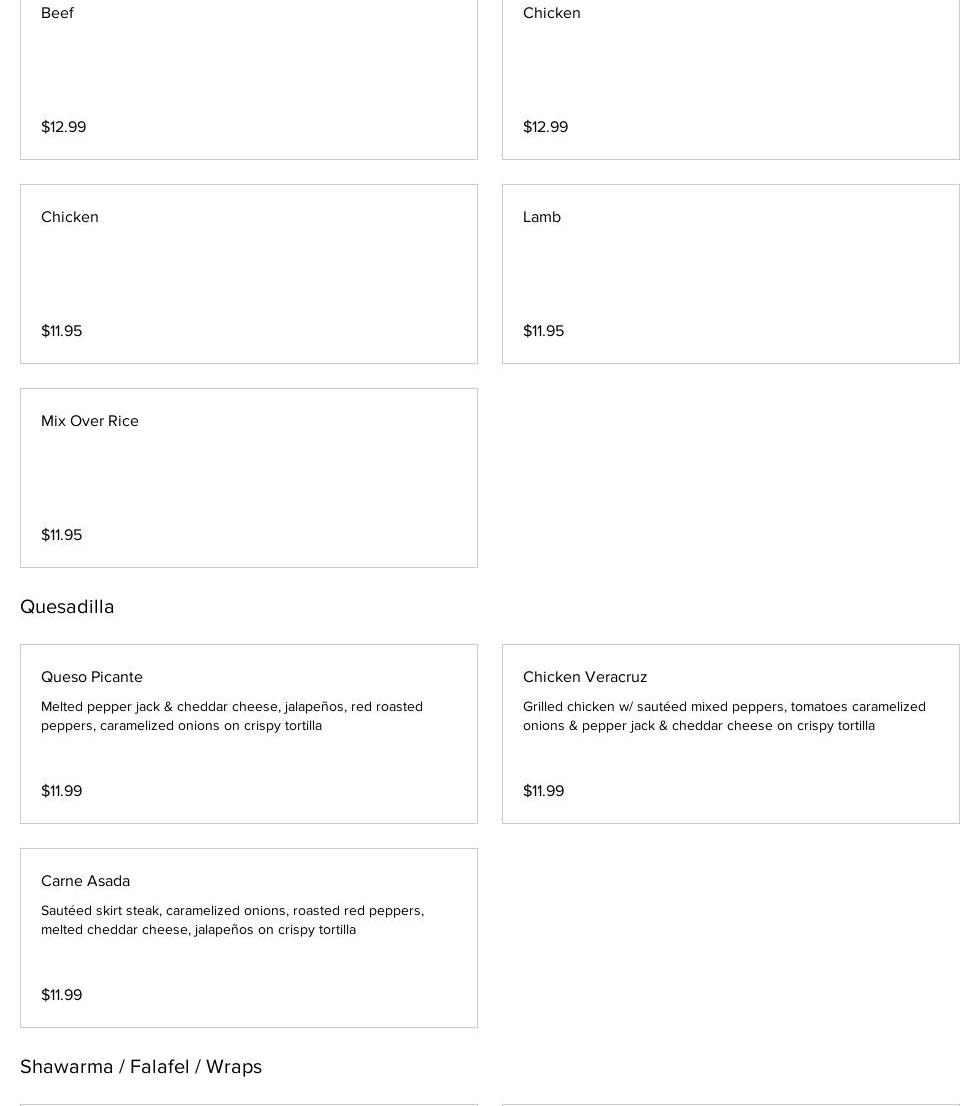965x1106 pixels.
Task: Click the Beef $12.99 price
Action: (64, 127)
